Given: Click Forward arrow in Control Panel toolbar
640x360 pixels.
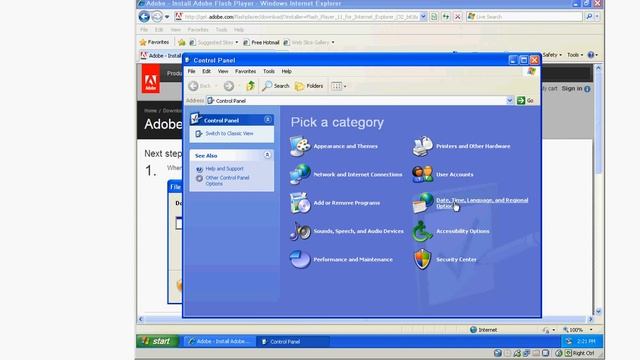Looking at the screenshot, I should coord(229,86).
